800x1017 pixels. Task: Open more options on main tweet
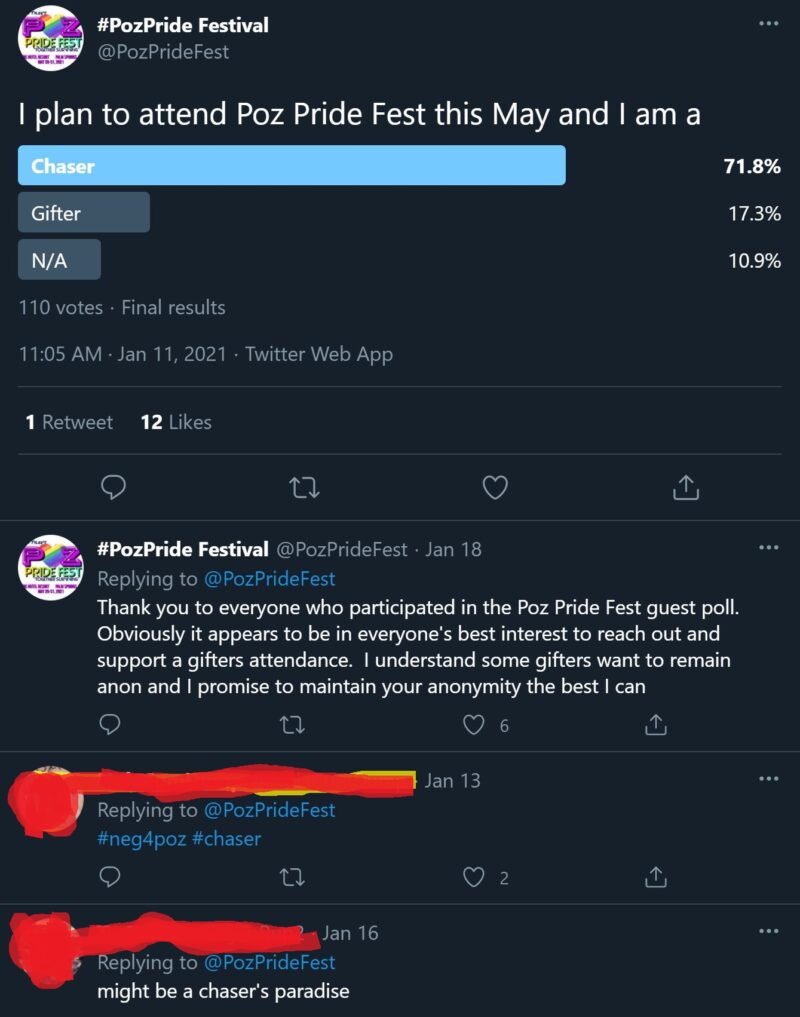(768, 23)
